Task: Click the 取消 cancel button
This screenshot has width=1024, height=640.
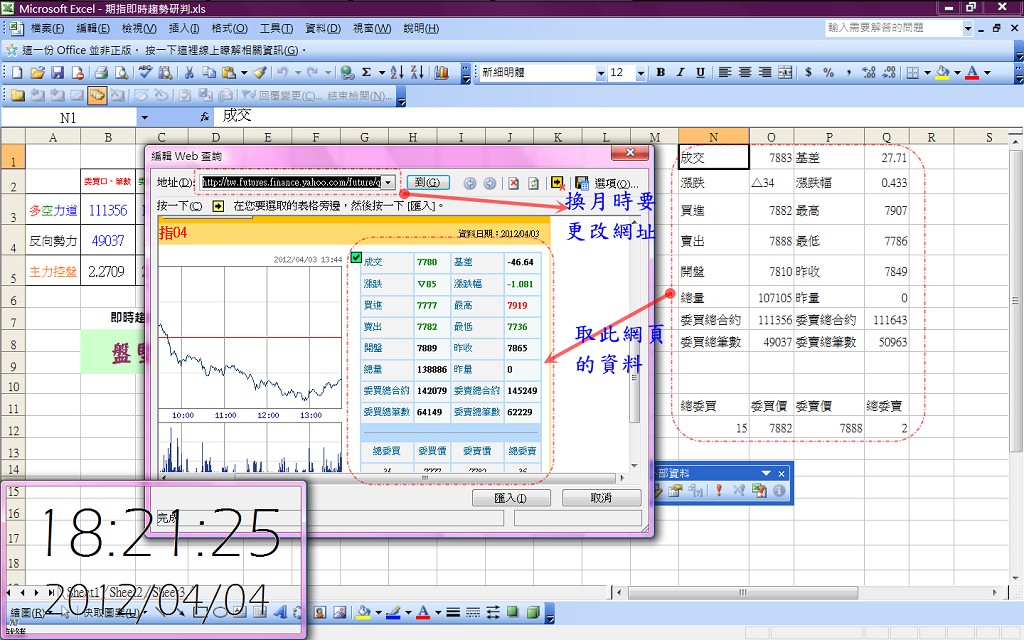Action: 601,498
